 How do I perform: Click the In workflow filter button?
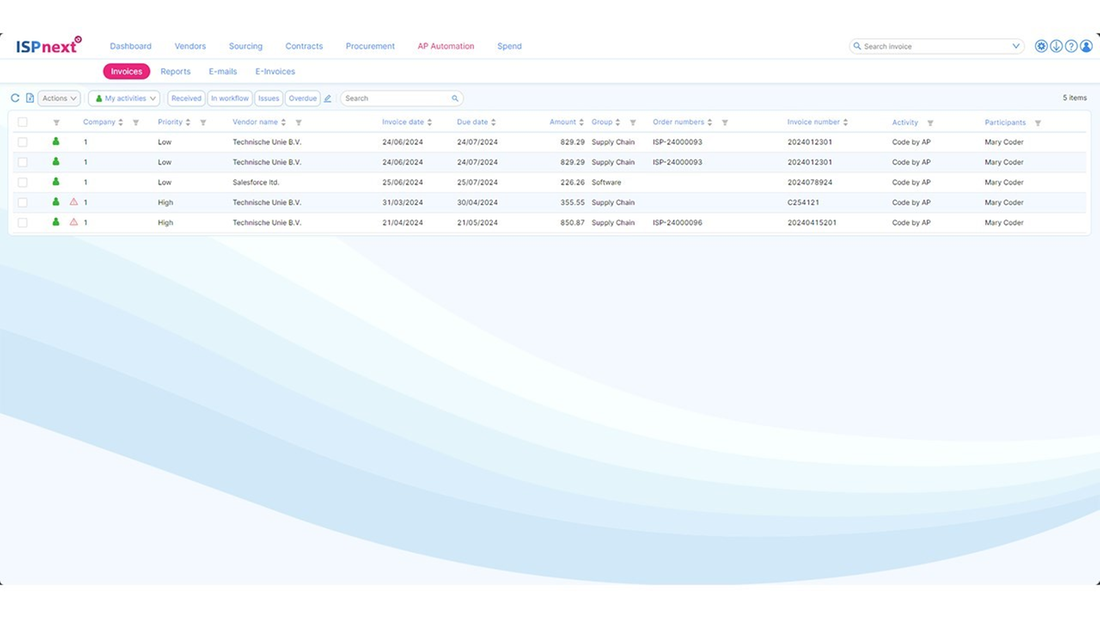229,98
